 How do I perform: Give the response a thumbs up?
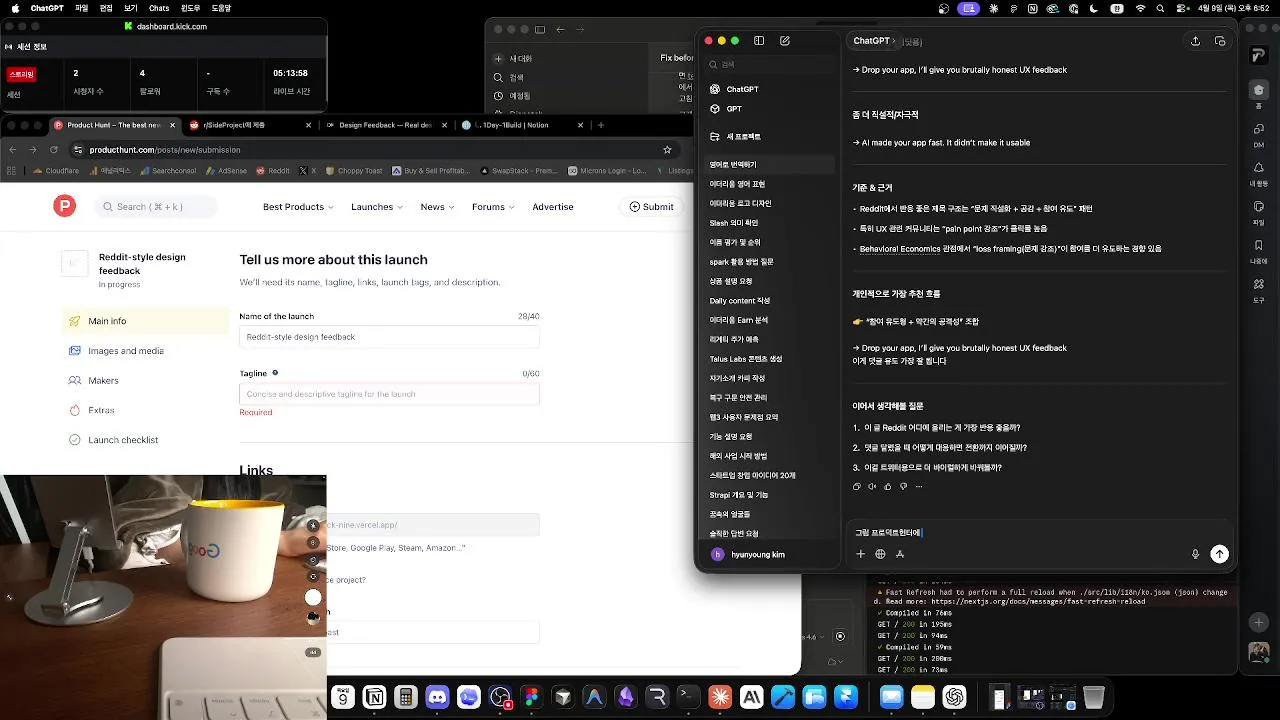(x=888, y=487)
